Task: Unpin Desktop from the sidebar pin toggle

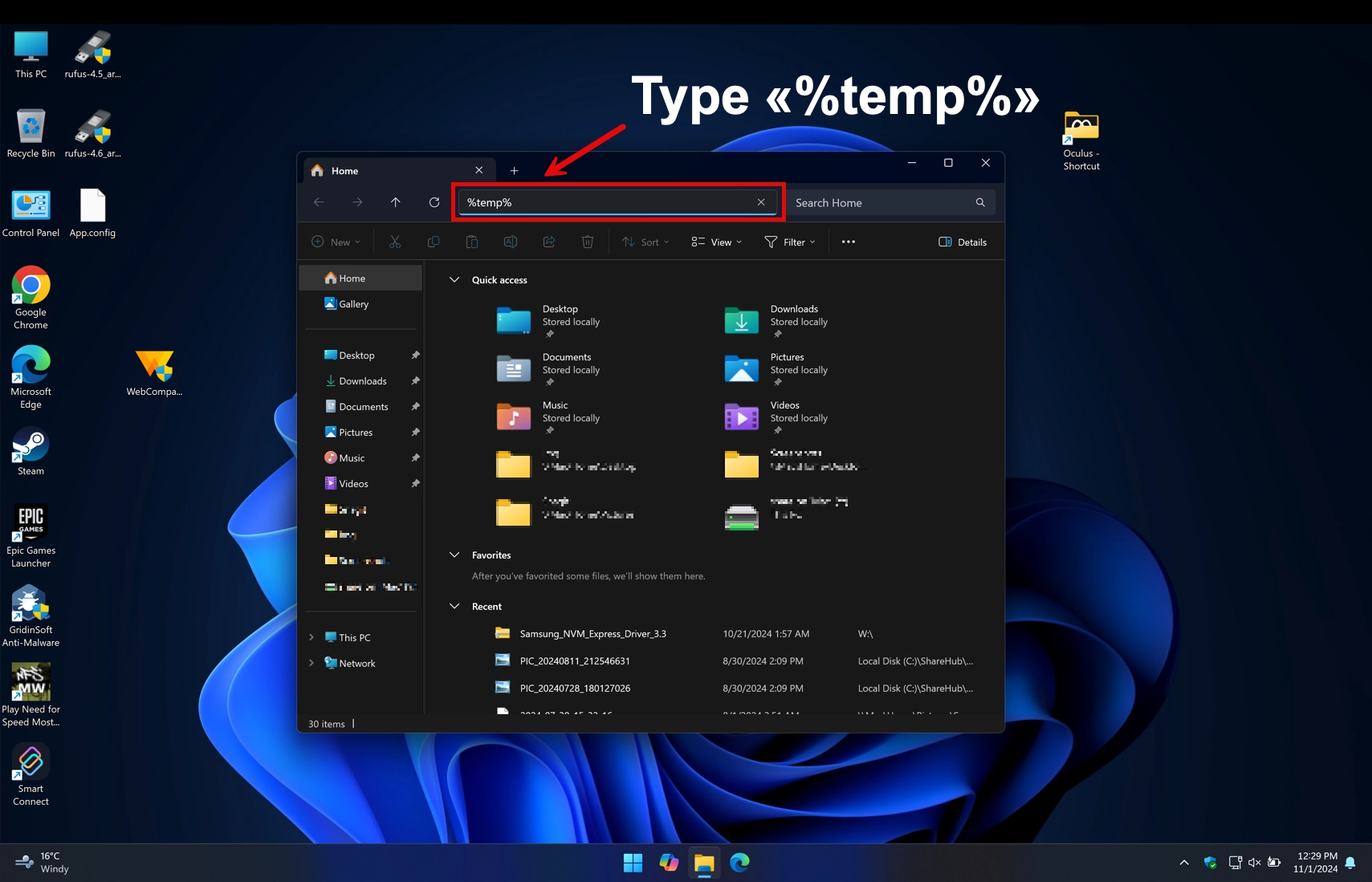Action: pos(417,355)
